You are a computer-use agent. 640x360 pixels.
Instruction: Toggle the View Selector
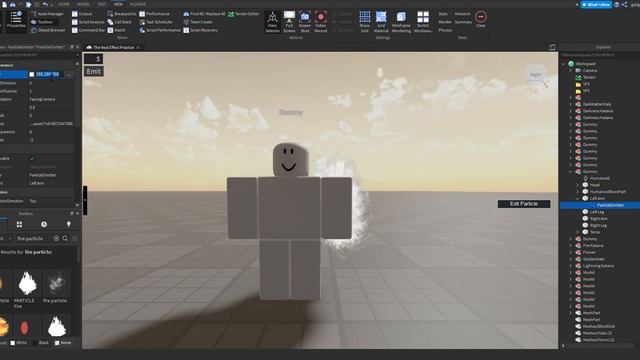[272, 22]
